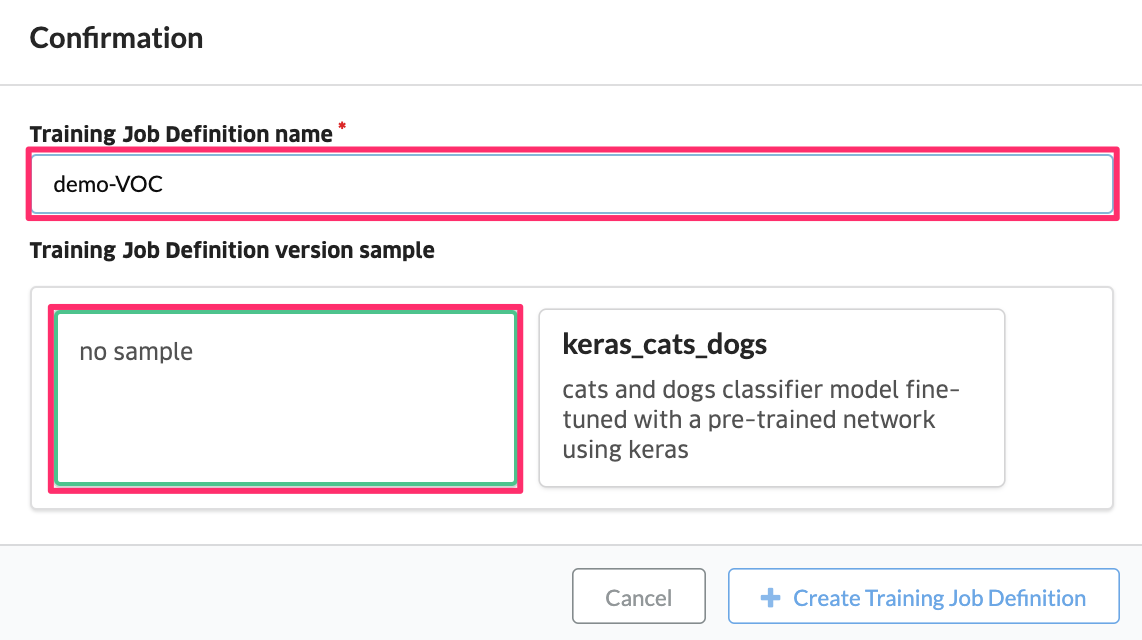Click "Training Job Definition version sample" label
Screen dimensions: 1142x640
point(232,250)
